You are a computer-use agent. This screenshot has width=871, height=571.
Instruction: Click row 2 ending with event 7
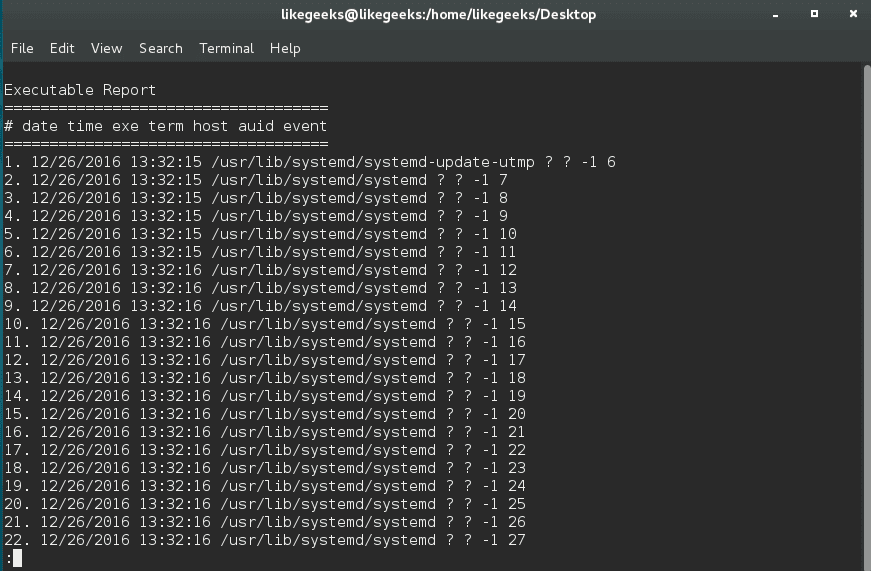click(256, 180)
